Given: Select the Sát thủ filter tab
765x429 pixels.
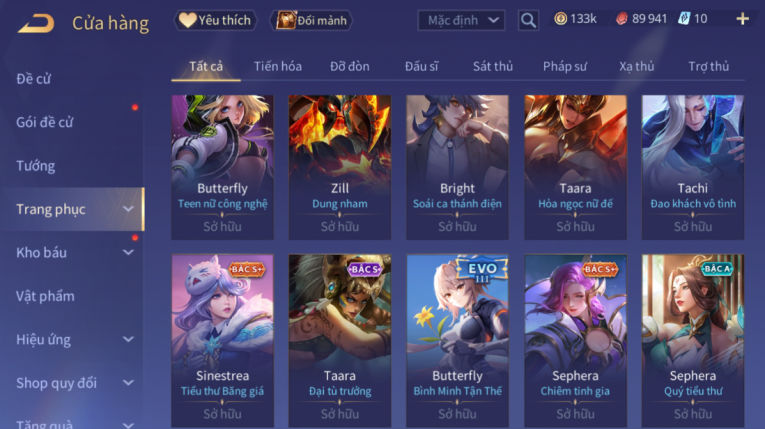Looking at the screenshot, I should [x=493, y=66].
